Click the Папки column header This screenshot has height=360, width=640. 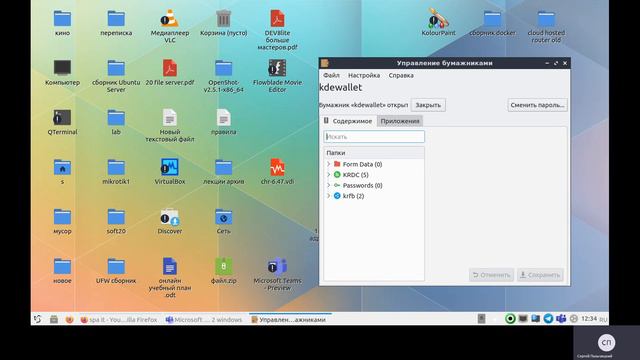pyautogui.click(x=374, y=153)
